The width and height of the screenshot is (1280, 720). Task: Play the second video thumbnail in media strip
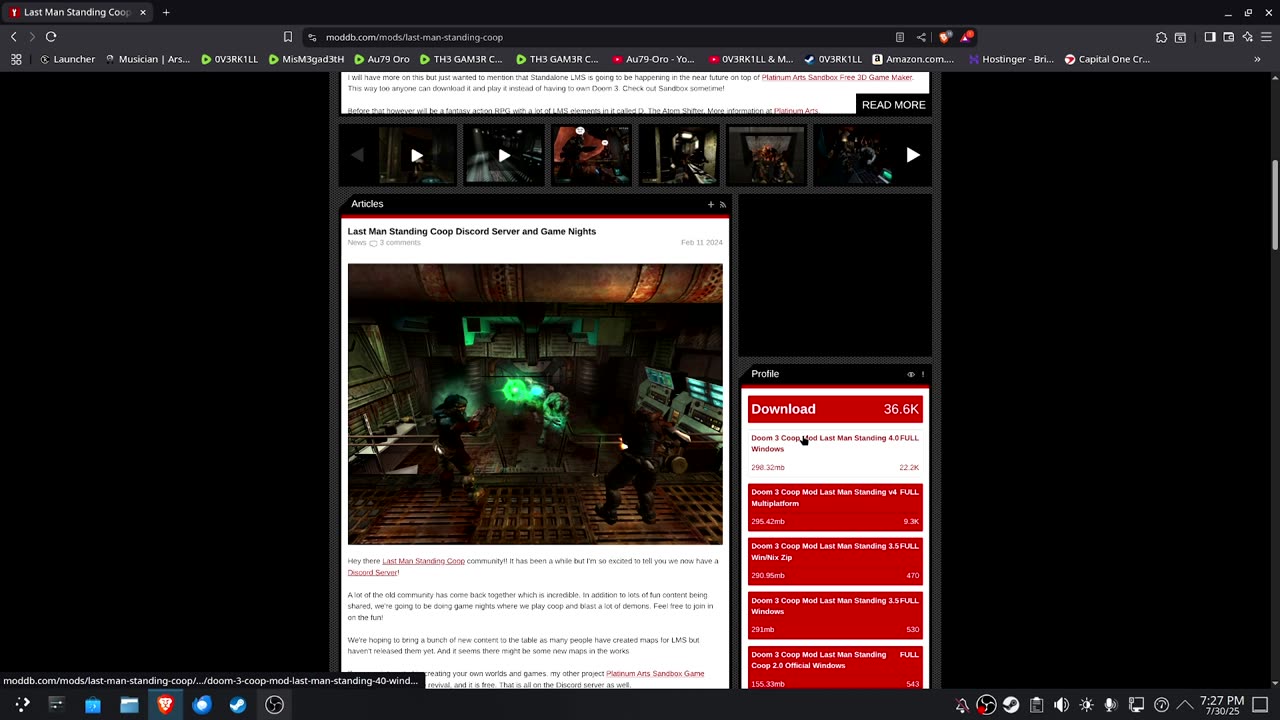pos(504,155)
